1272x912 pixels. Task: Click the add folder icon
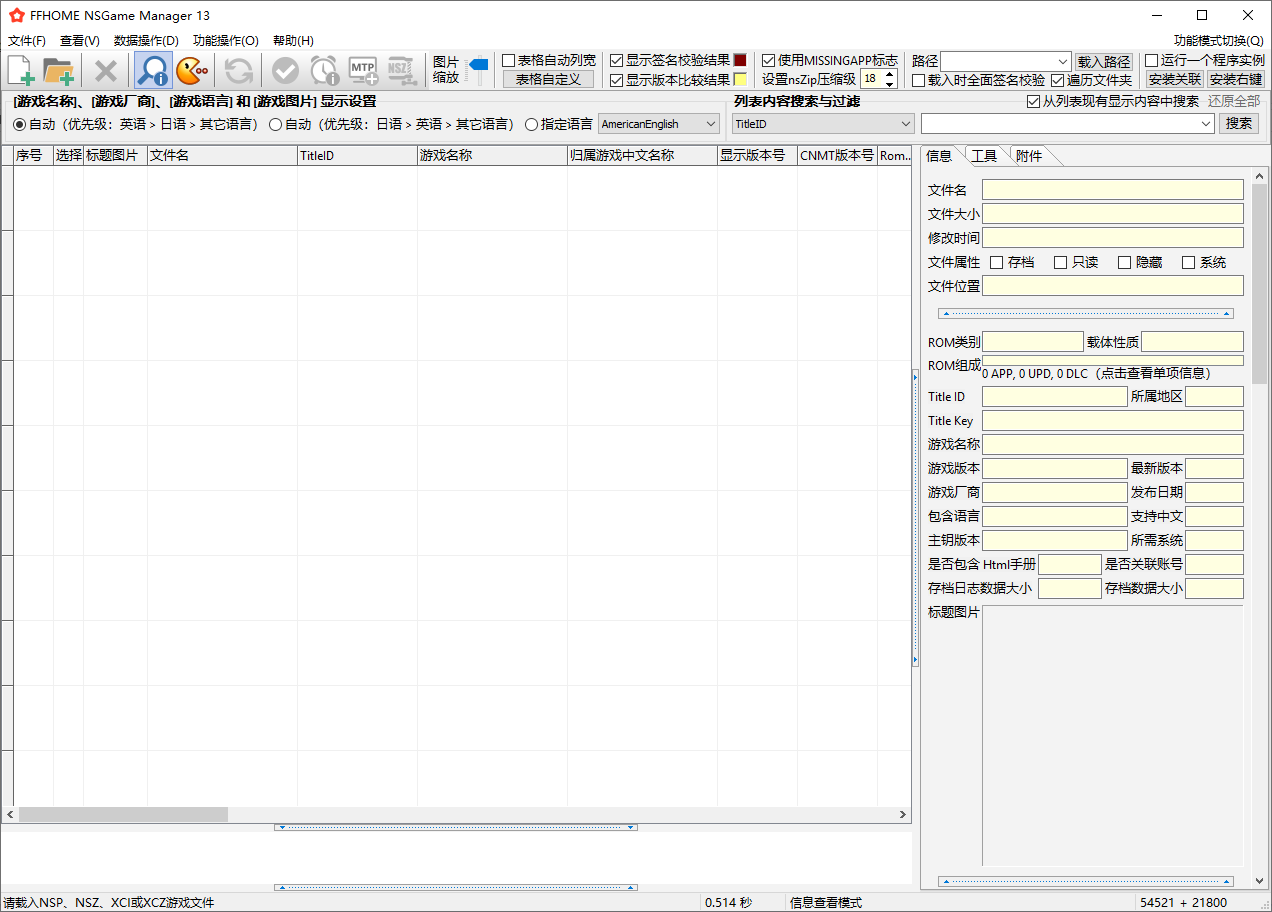[59, 70]
